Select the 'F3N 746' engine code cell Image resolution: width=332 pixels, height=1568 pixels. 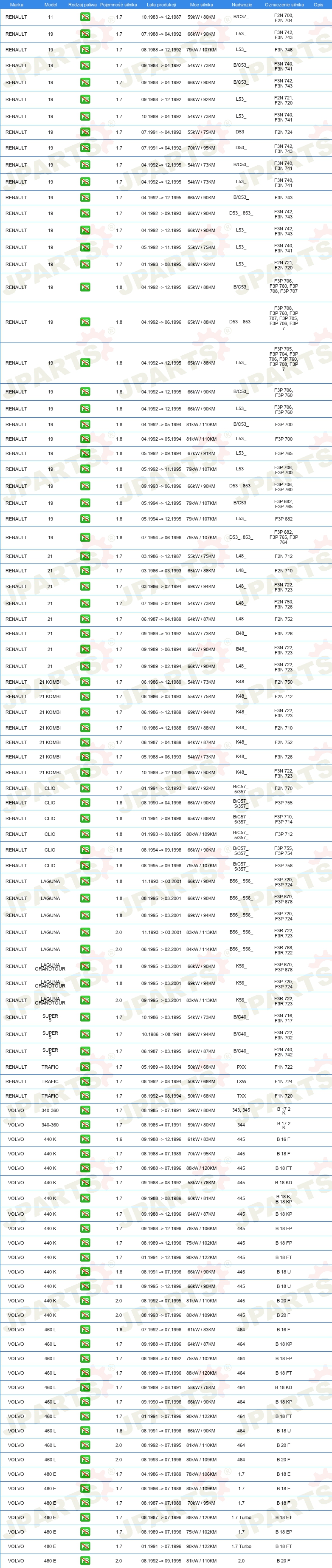click(283, 50)
